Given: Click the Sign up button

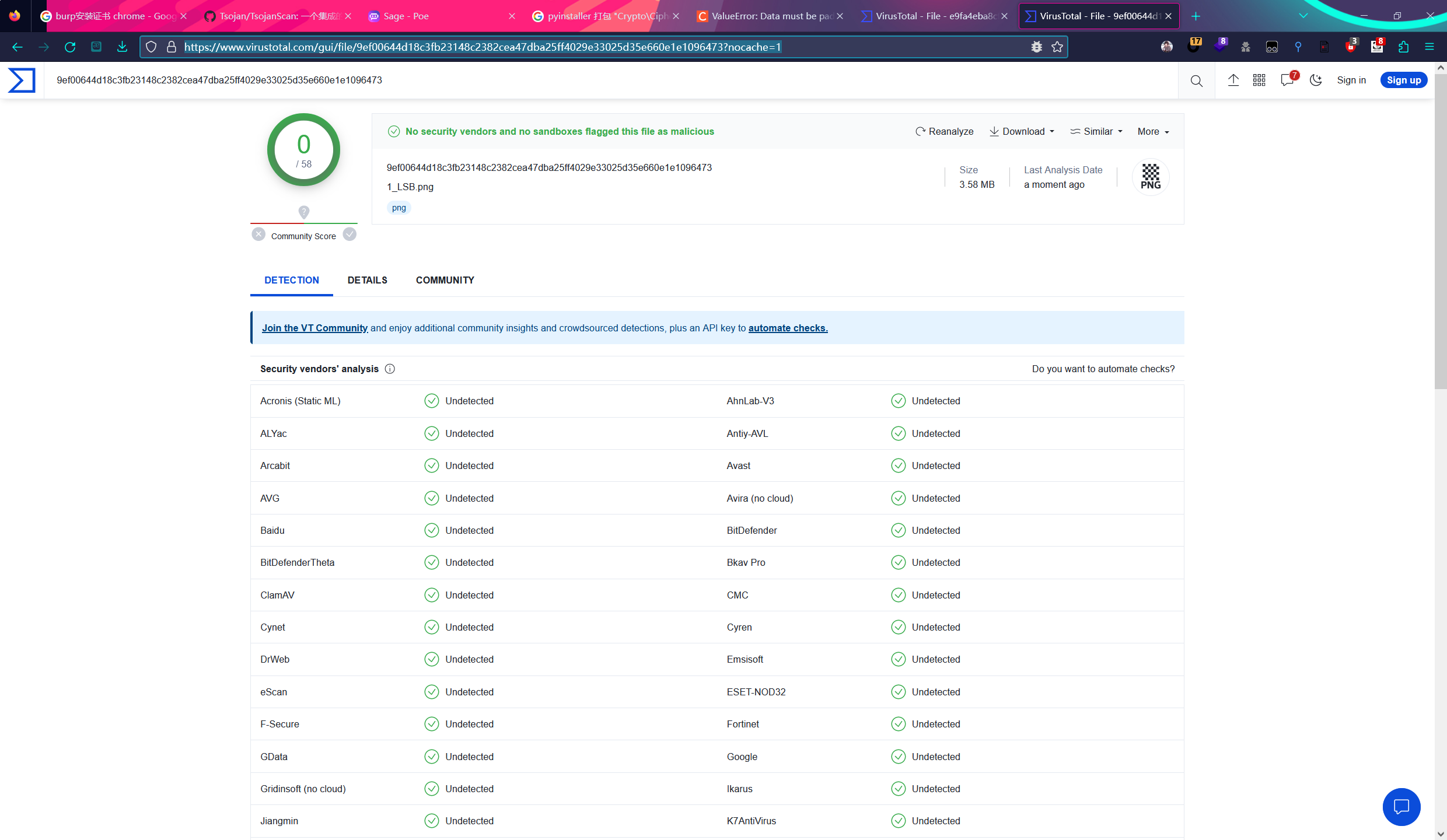Looking at the screenshot, I should tap(1404, 80).
